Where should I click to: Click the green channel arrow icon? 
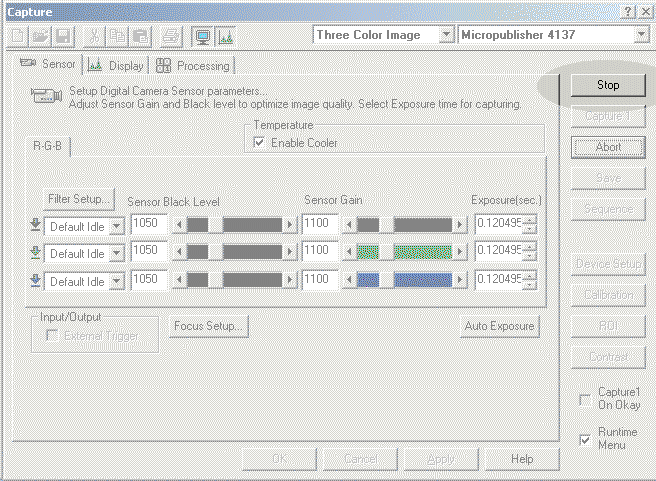pos(36,253)
